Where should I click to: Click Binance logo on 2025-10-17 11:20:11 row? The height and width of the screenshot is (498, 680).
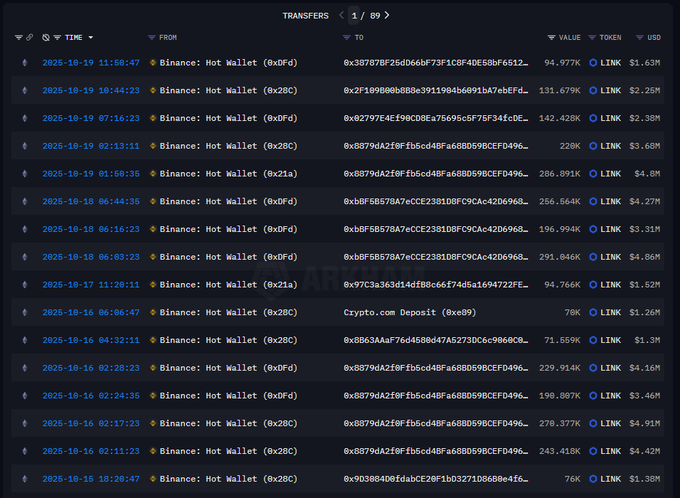(x=153, y=285)
